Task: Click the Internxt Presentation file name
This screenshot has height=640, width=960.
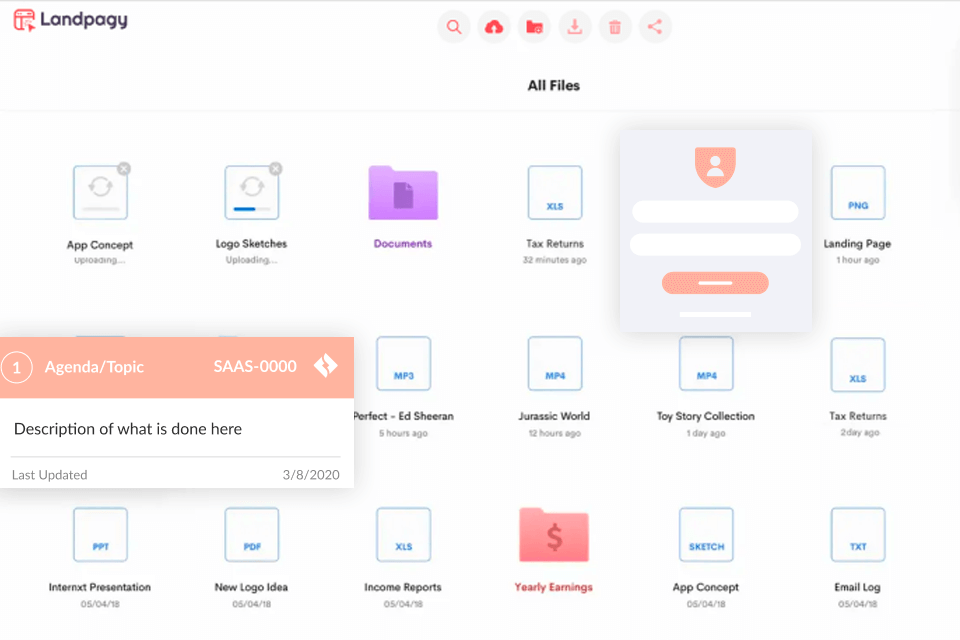Action: [x=100, y=587]
